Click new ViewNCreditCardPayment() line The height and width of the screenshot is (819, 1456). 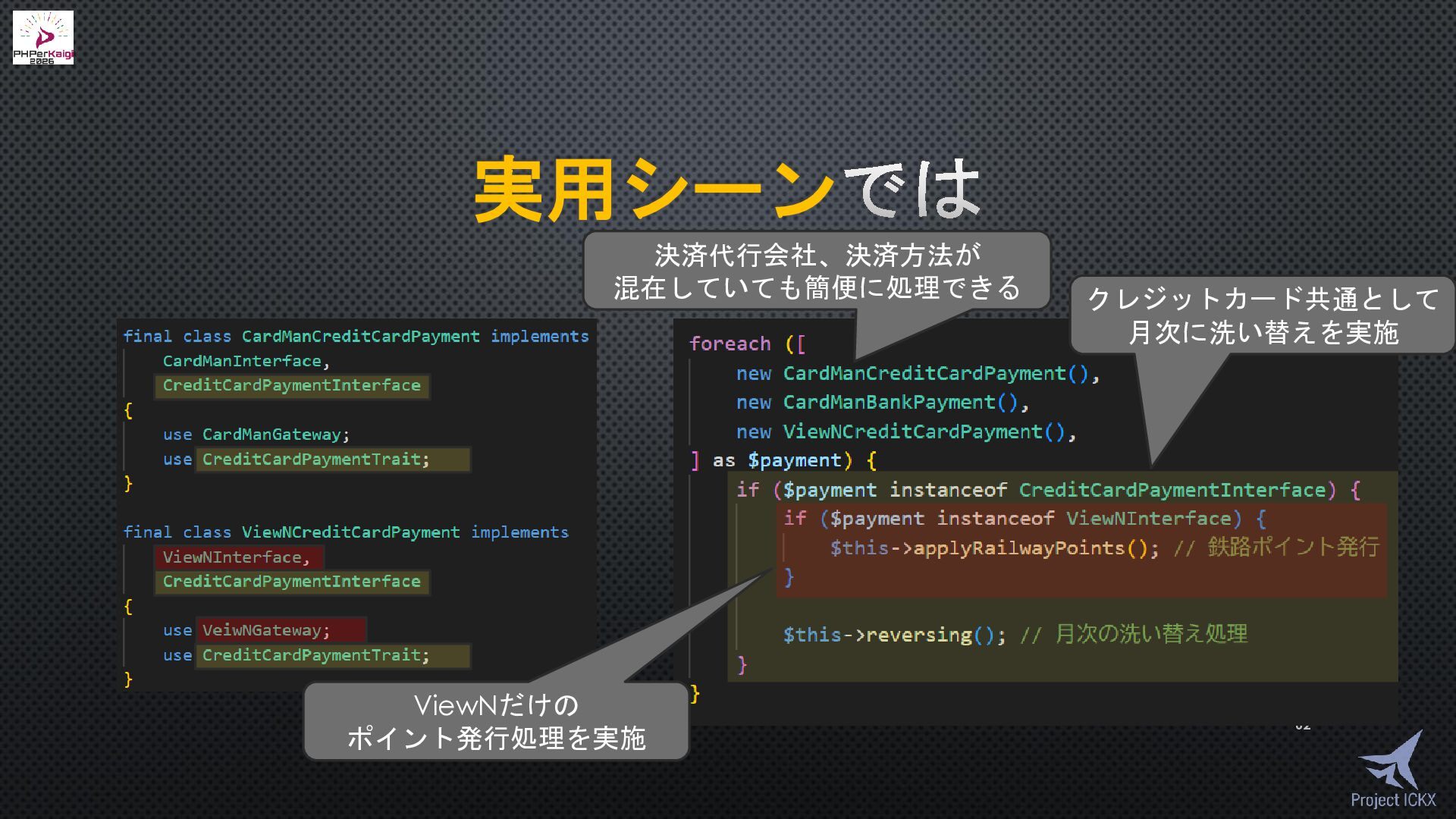click(x=905, y=432)
